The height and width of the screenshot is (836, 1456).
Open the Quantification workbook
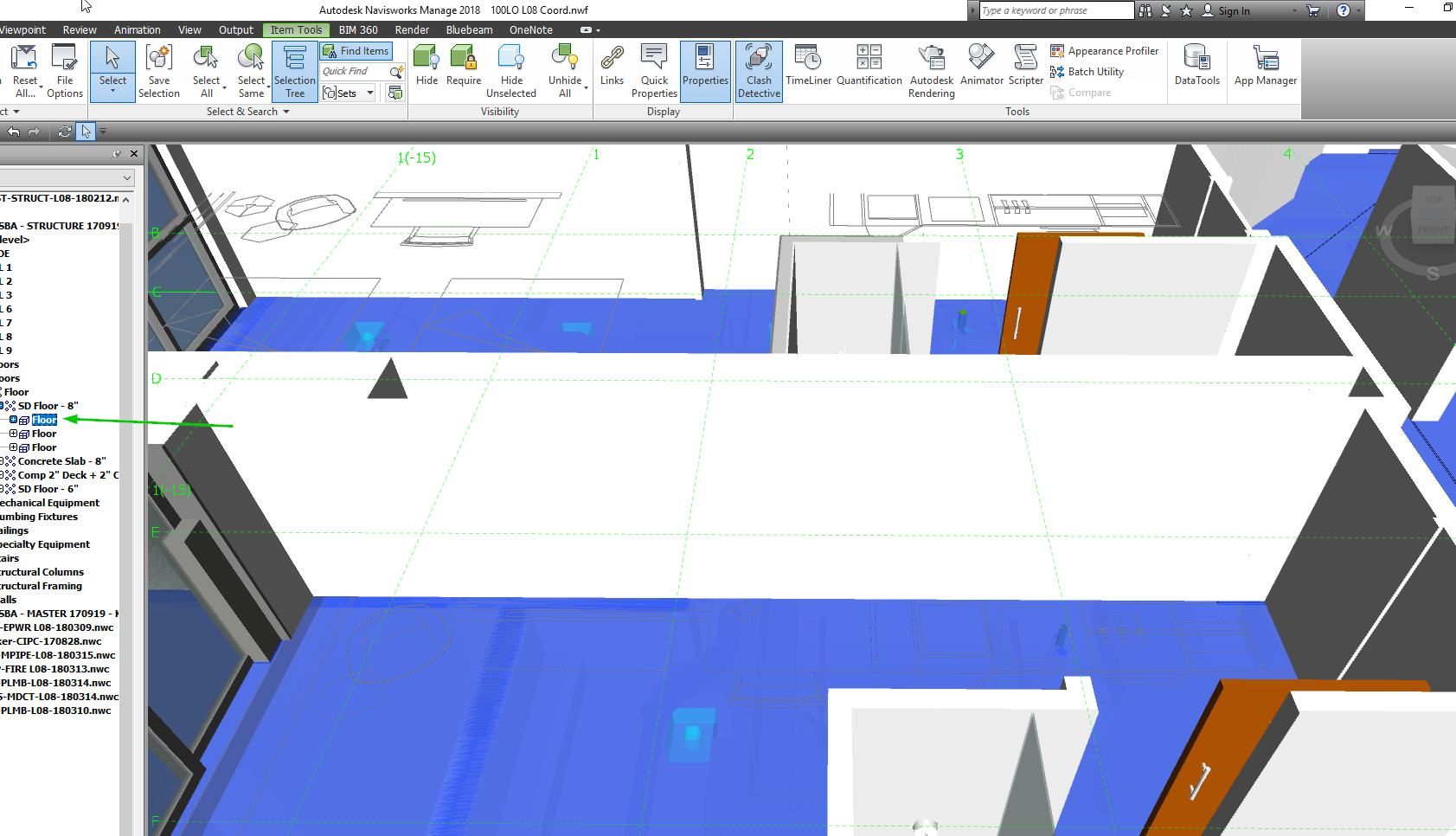tap(869, 71)
